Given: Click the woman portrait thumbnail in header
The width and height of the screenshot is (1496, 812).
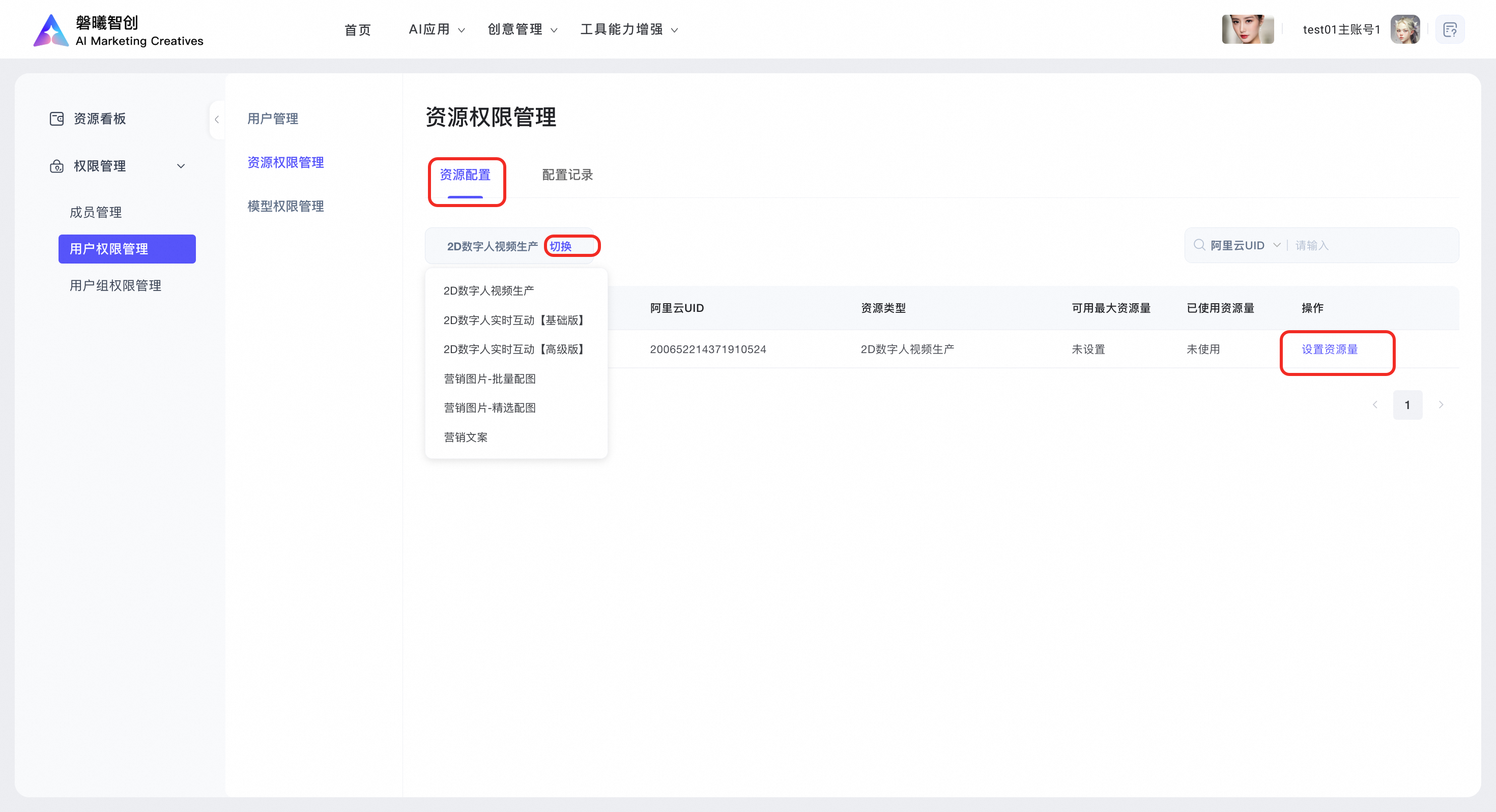Looking at the screenshot, I should [1248, 30].
